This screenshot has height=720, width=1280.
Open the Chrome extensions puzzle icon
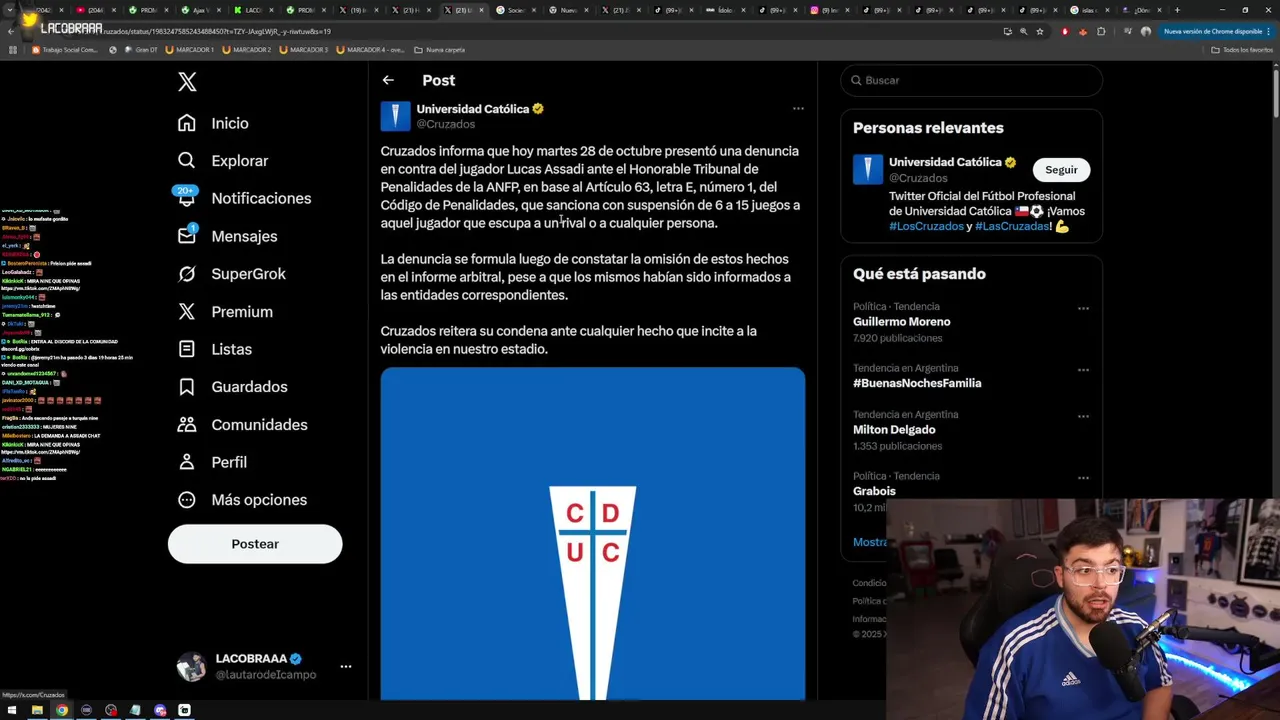(x=1101, y=31)
